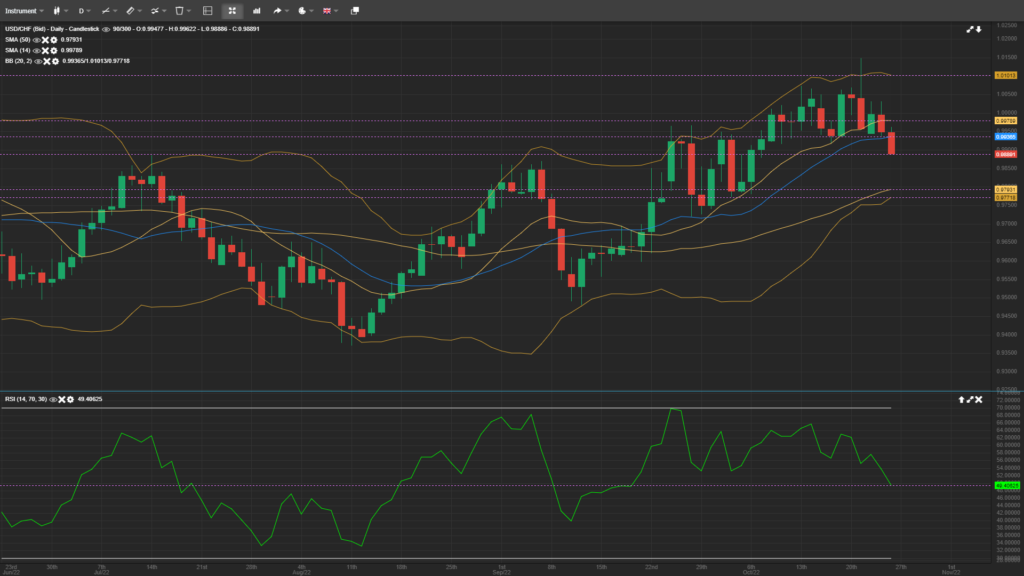Click the Bollinger values readout text
Screen dimensions: 1024x576
(96, 61)
